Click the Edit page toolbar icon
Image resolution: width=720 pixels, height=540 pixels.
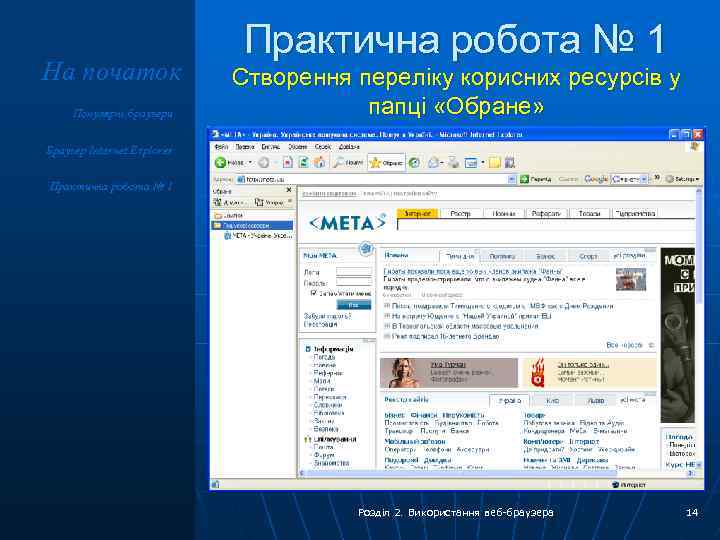(x=471, y=163)
